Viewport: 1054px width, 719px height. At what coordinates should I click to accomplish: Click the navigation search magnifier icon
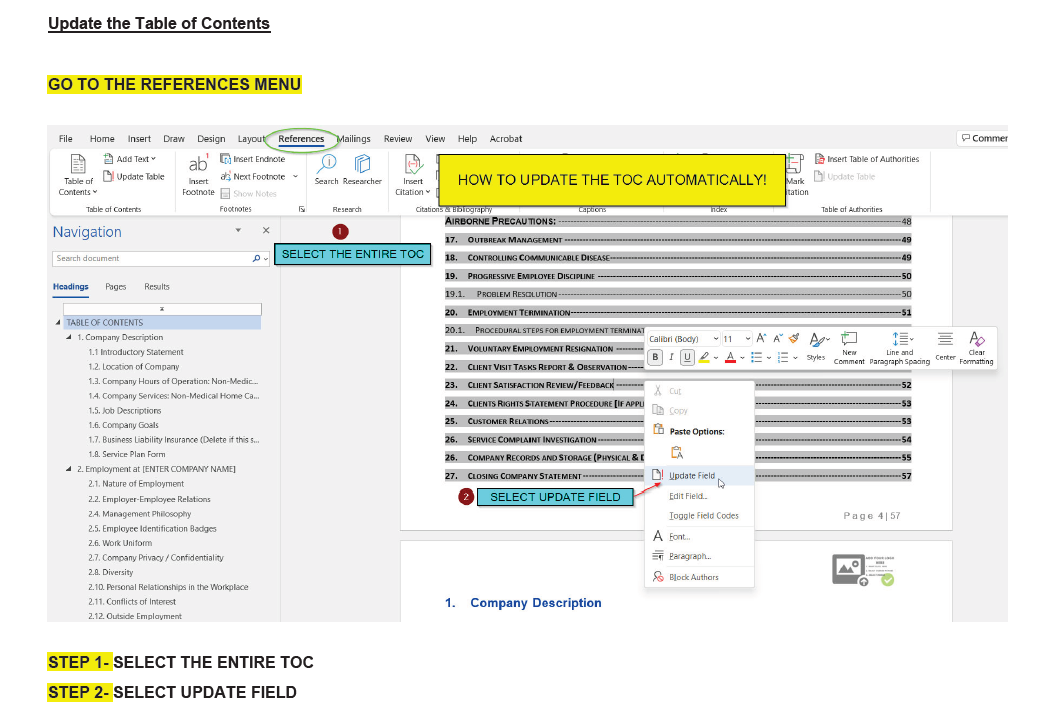256,259
